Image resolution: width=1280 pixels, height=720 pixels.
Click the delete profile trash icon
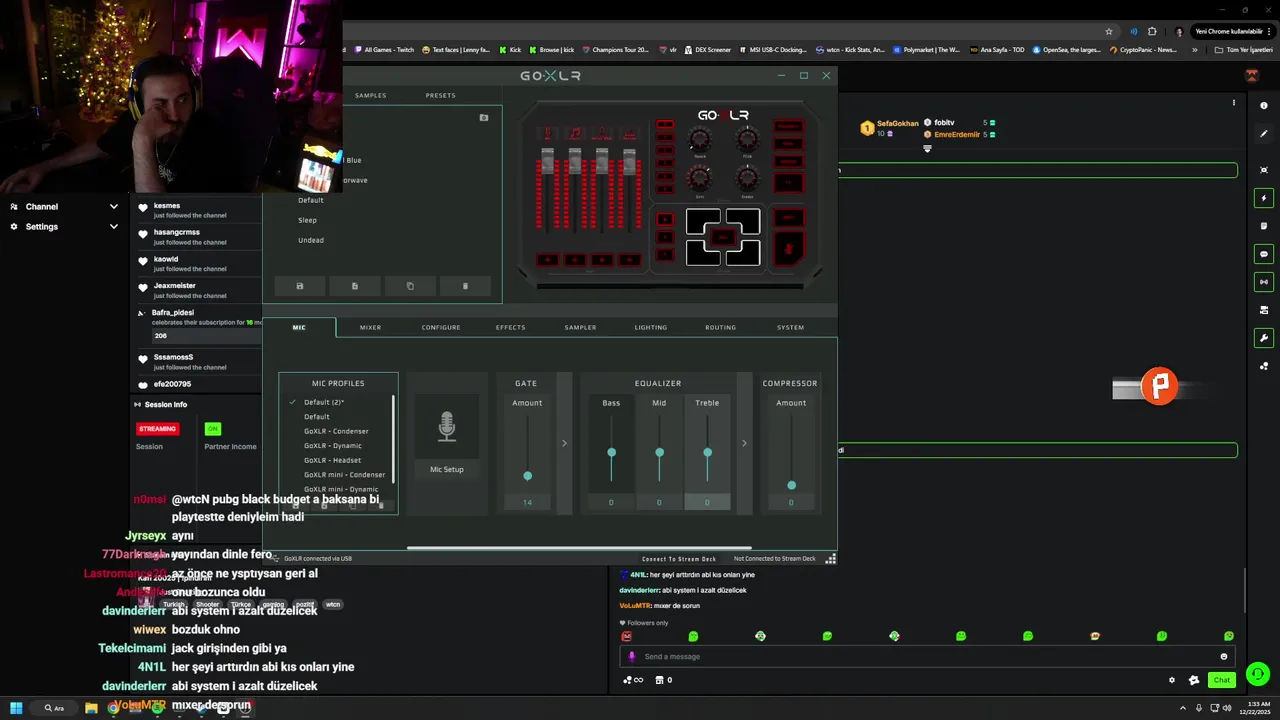(465, 286)
